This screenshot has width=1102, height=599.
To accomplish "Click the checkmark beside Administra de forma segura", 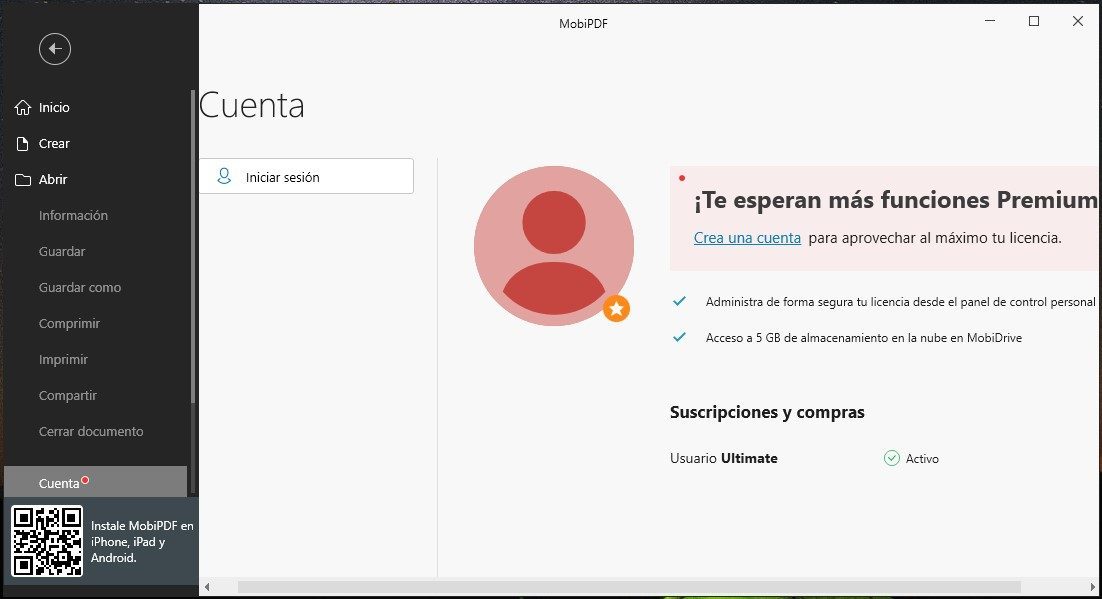I will coord(679,301).
